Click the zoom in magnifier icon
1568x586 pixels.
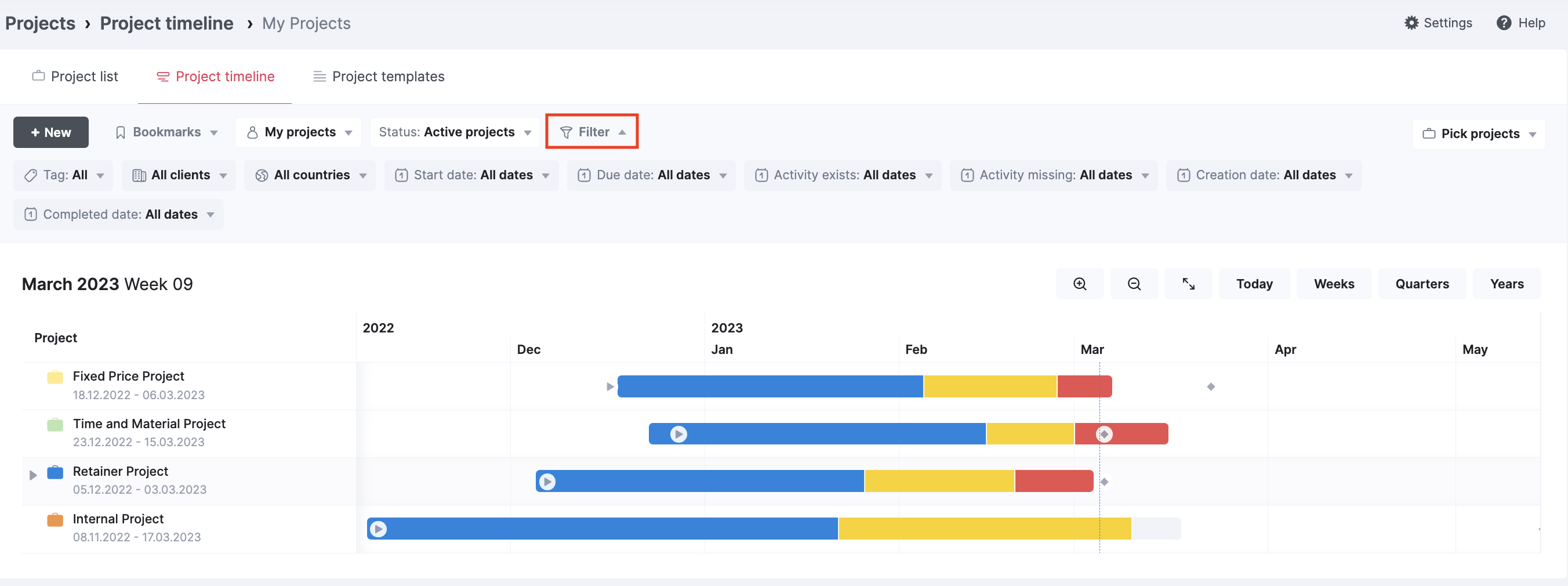(x=1079, y=284)
